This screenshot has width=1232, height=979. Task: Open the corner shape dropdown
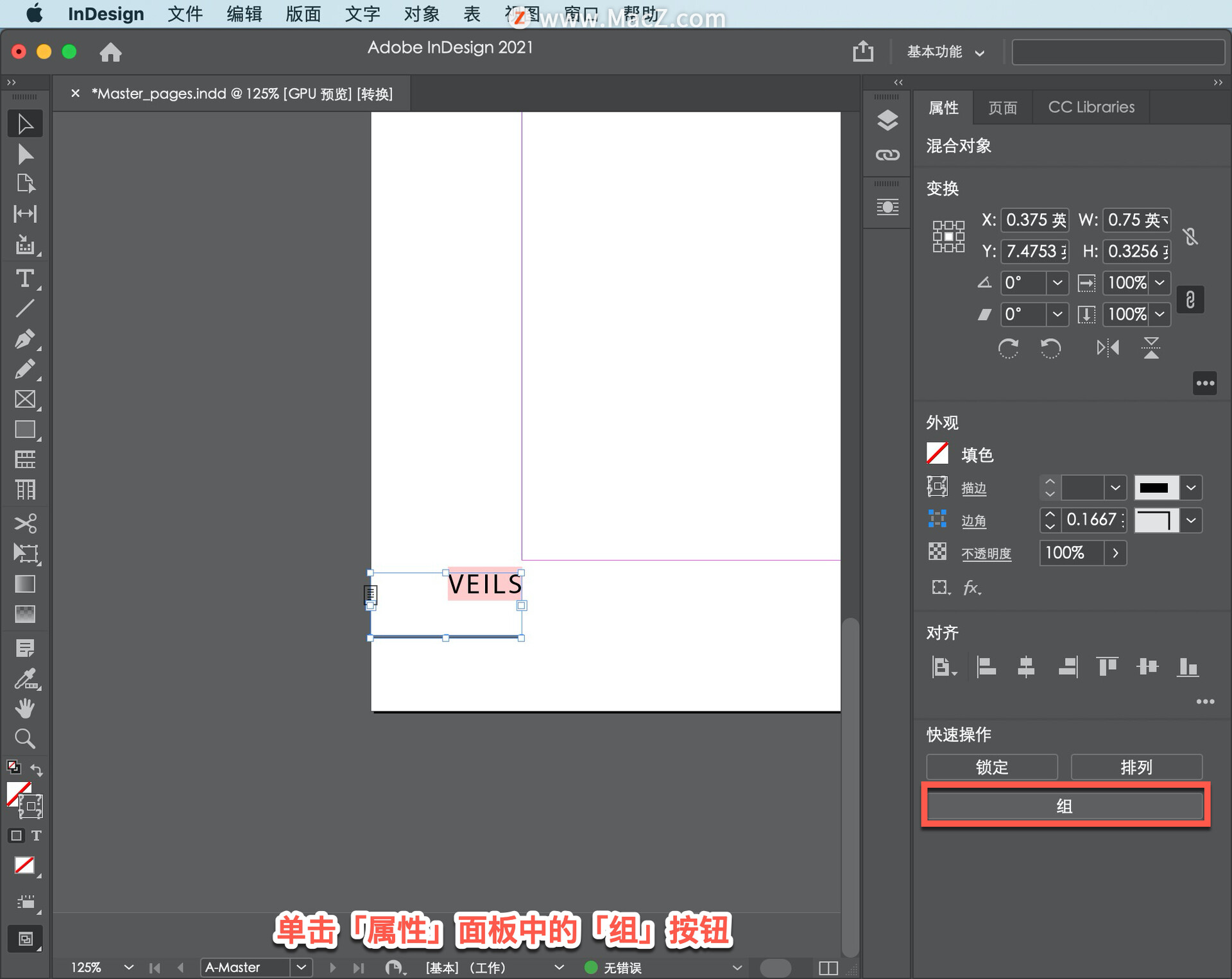[1191, 520]
